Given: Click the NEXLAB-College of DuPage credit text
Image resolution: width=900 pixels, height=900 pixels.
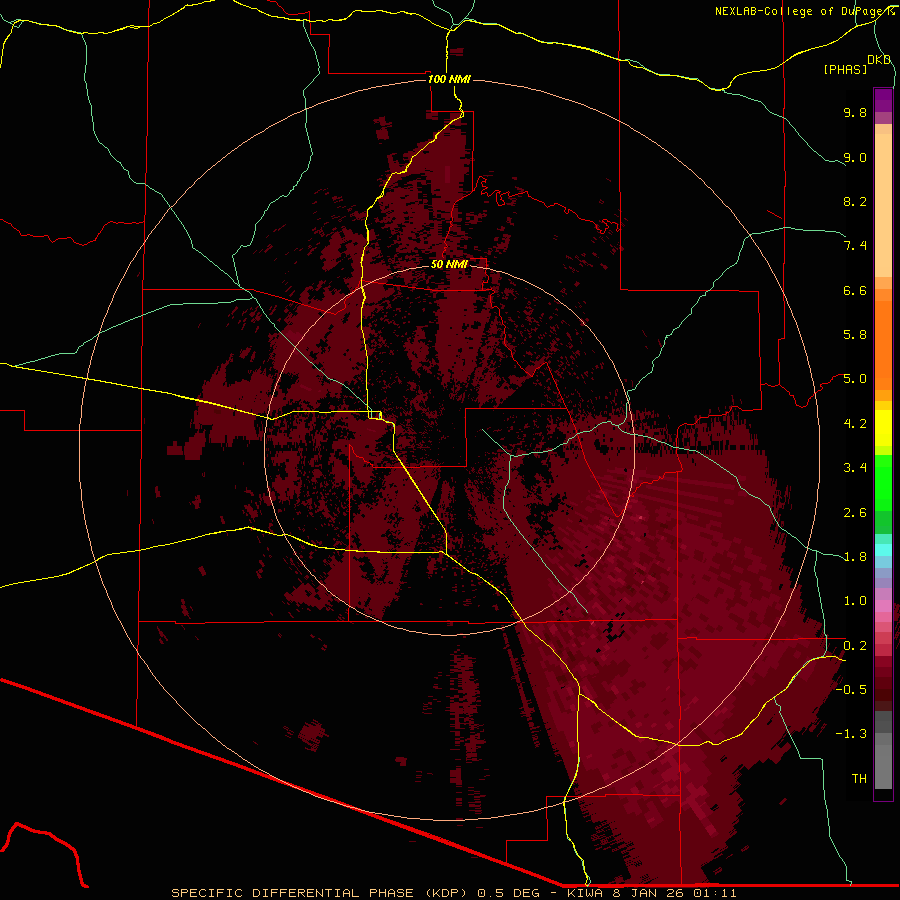Looking at the screenshot, I should [804, 11].
